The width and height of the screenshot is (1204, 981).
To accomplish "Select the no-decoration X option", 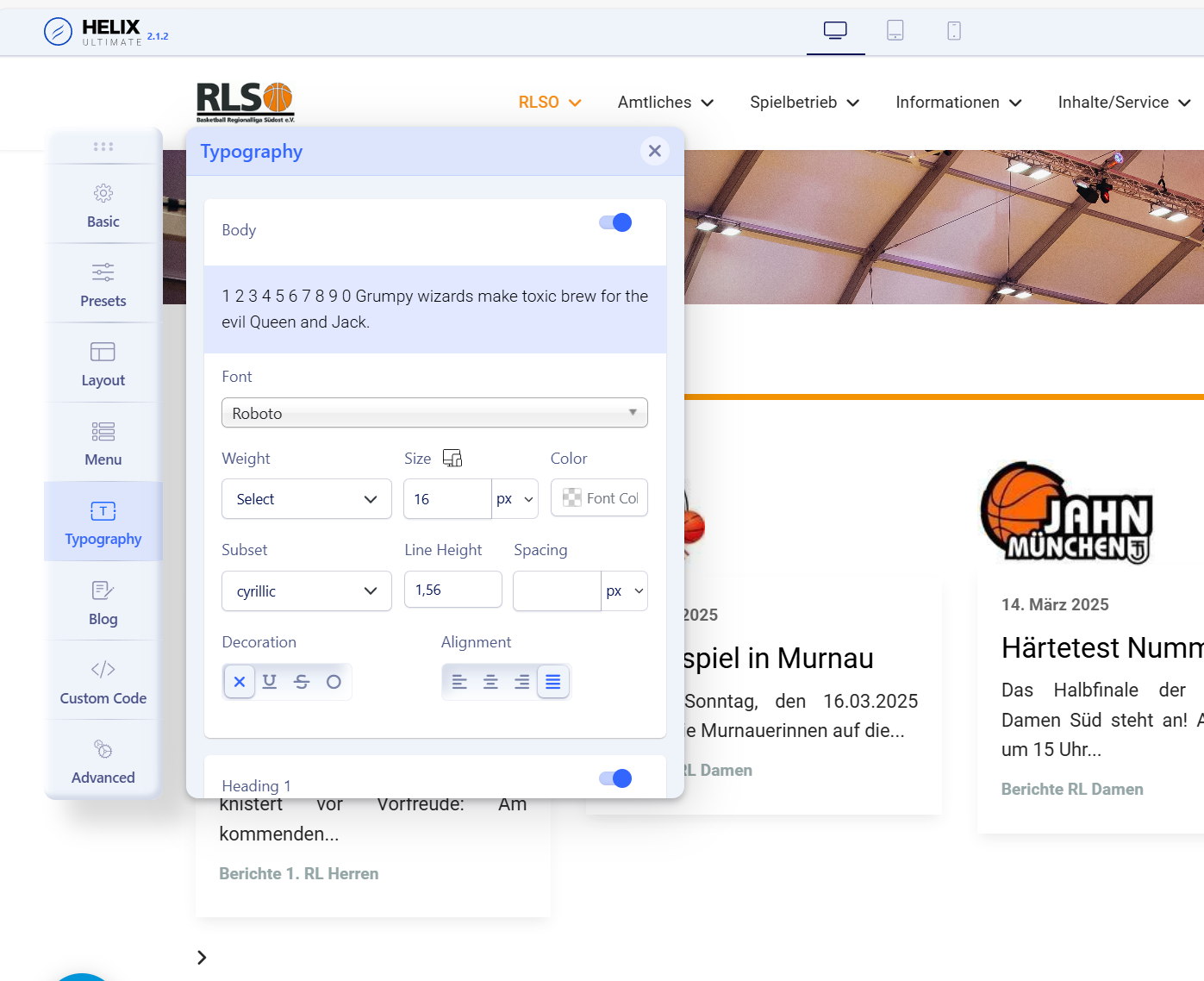I will tap(240, 682).
